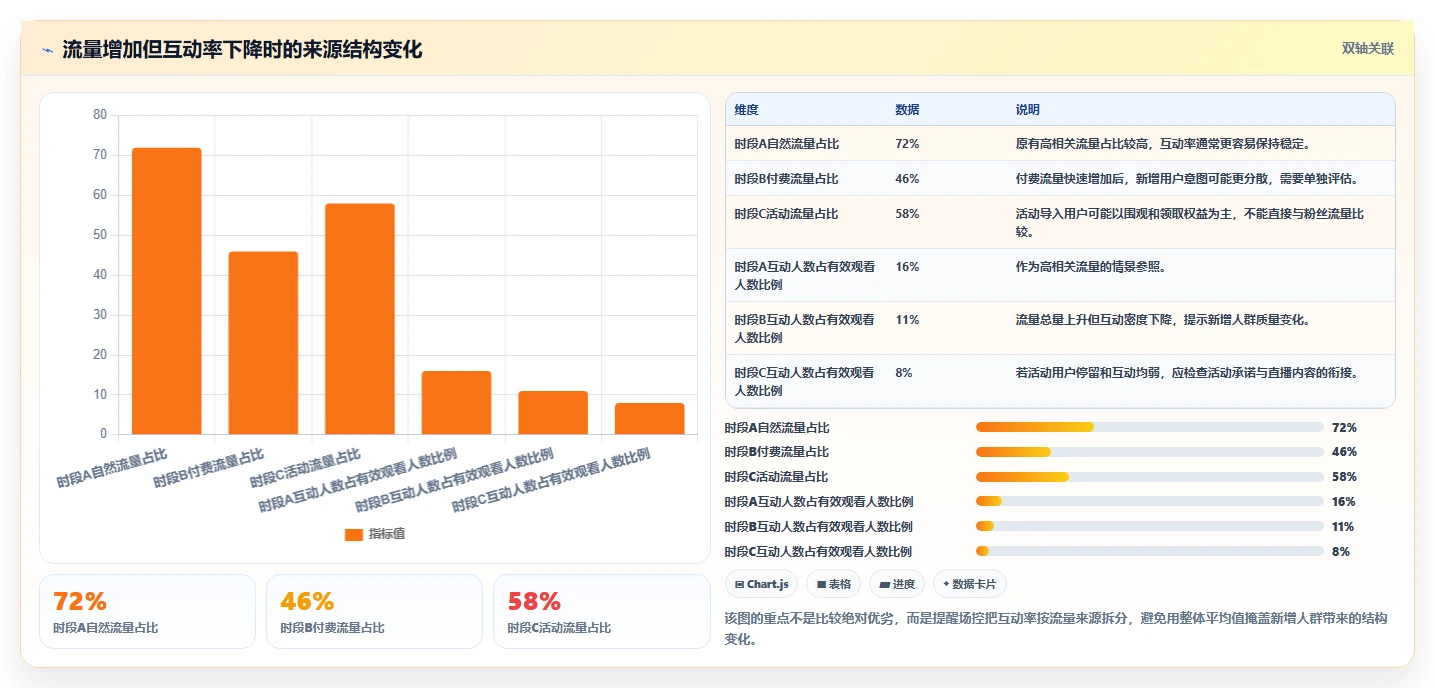This screenshot has width=1435, height=688.
Task: Click the 8% progress bar for 时段C互动人数
Action: click(x=1150, y=552)
